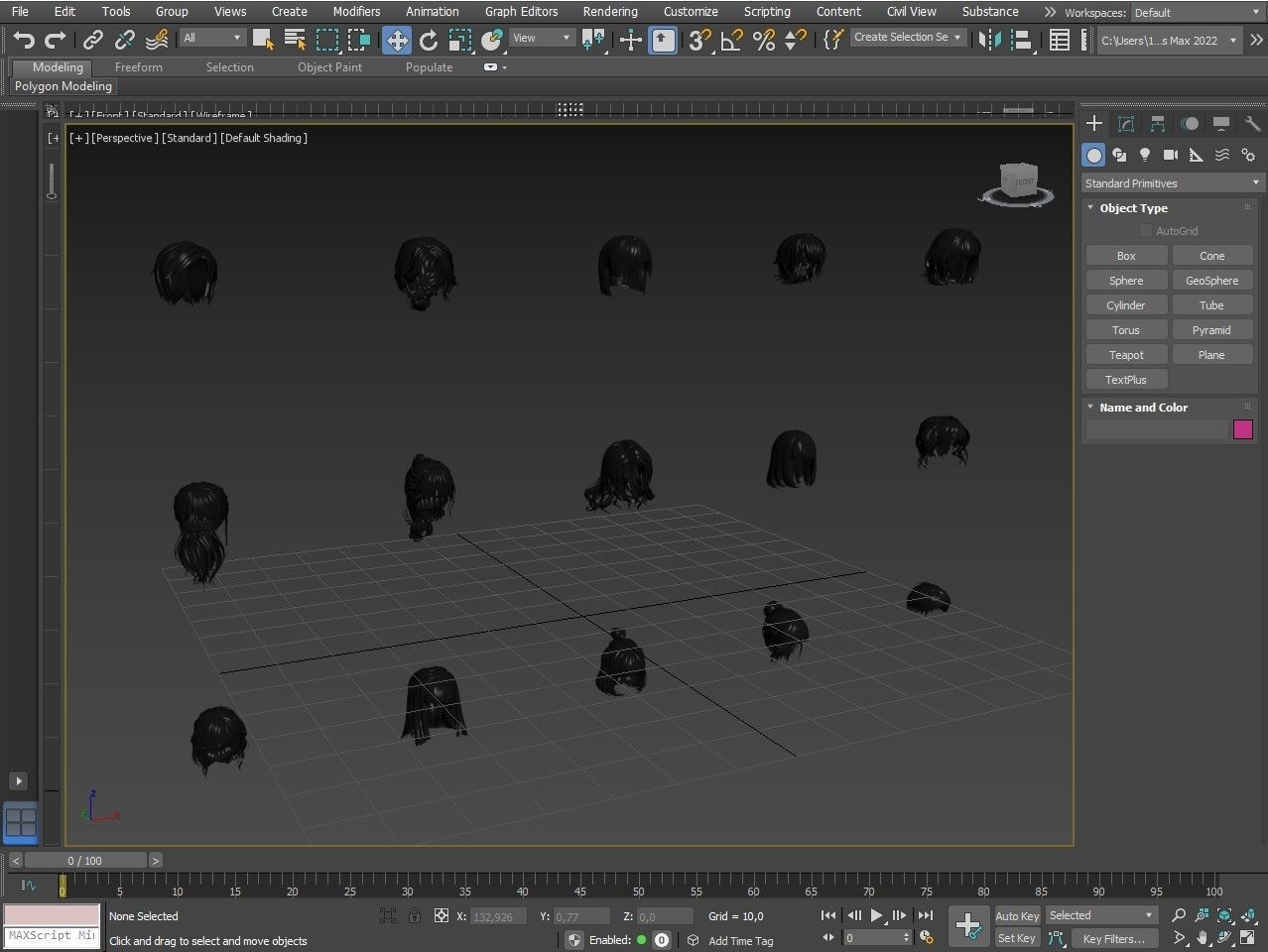Viewport: 1268px width, 952px height.
Task: Click the Teapot primitive button
Action: (x=1126, y=355)
